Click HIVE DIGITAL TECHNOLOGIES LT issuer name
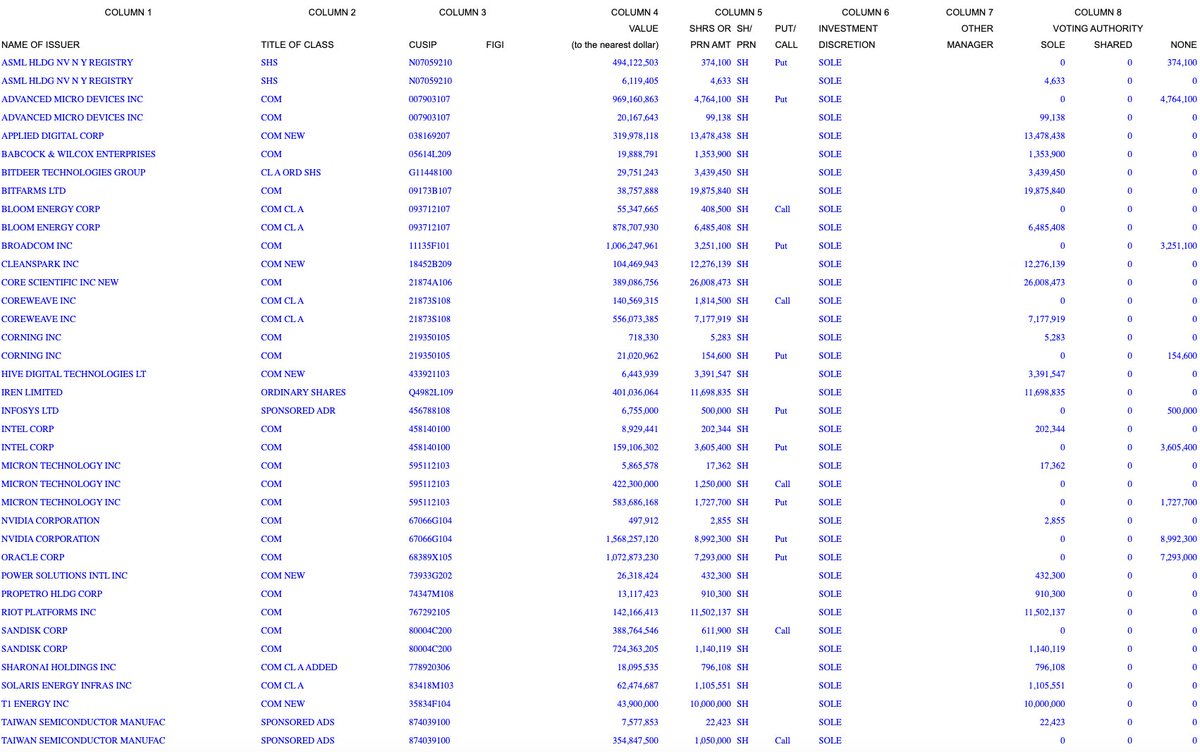 (x=74, y=374)
